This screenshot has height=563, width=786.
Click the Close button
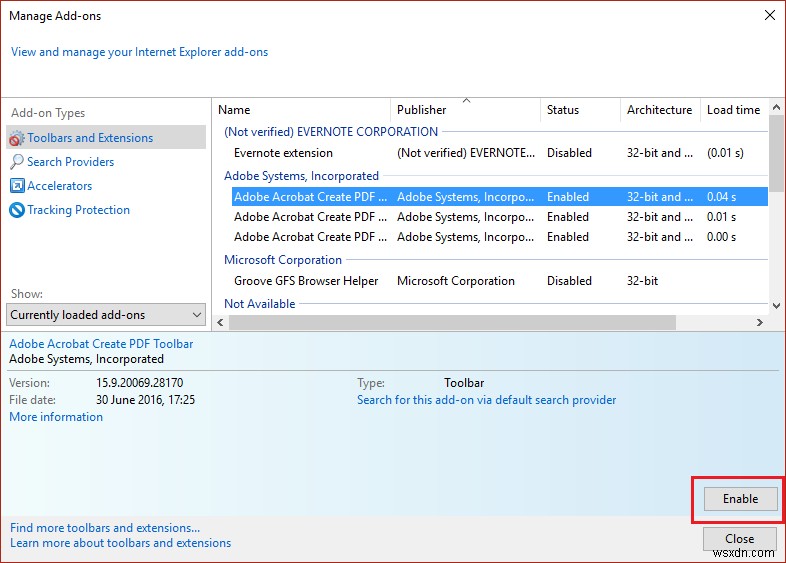point(739,539)
